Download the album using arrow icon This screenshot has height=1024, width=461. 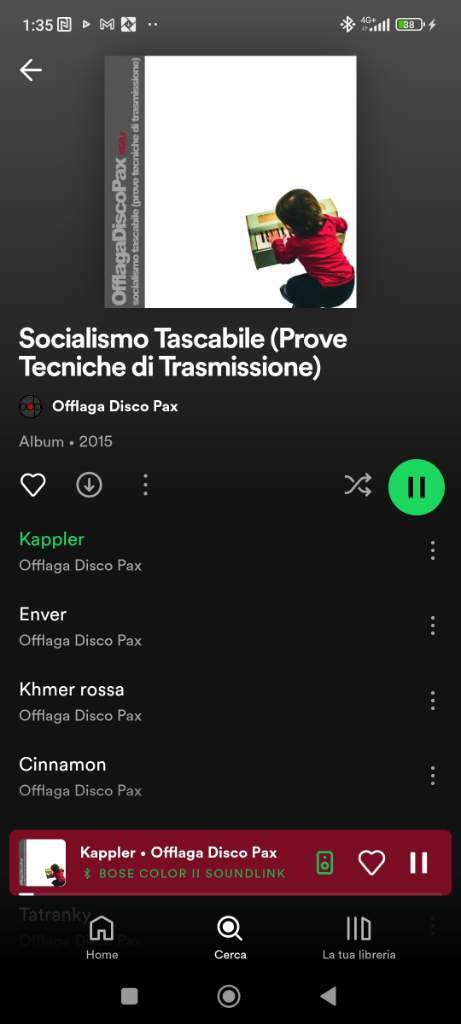pos(89,485)
